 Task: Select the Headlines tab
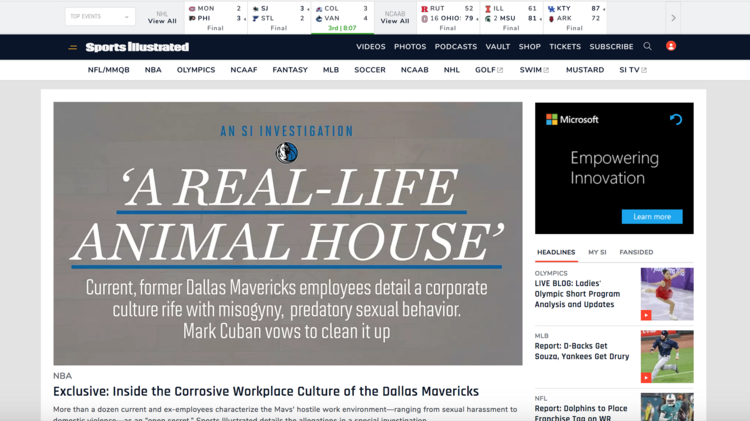(556, 252)
